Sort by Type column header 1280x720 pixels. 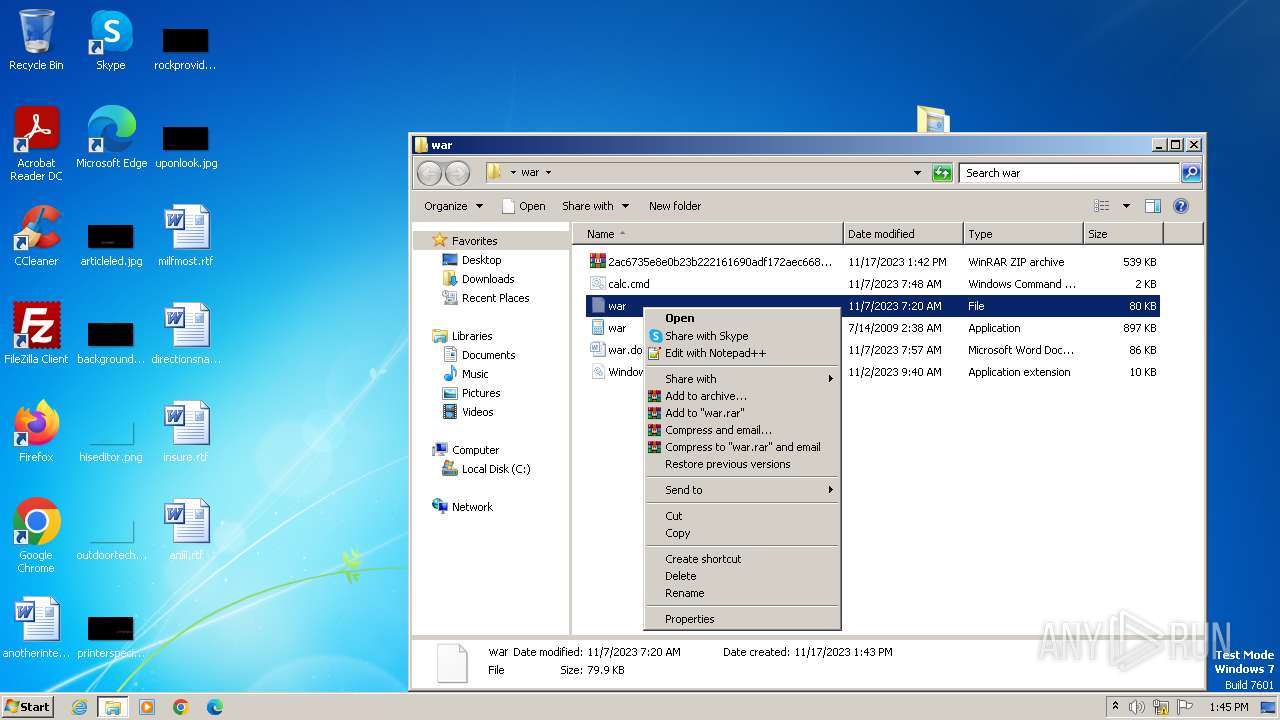pos(1023,234)
